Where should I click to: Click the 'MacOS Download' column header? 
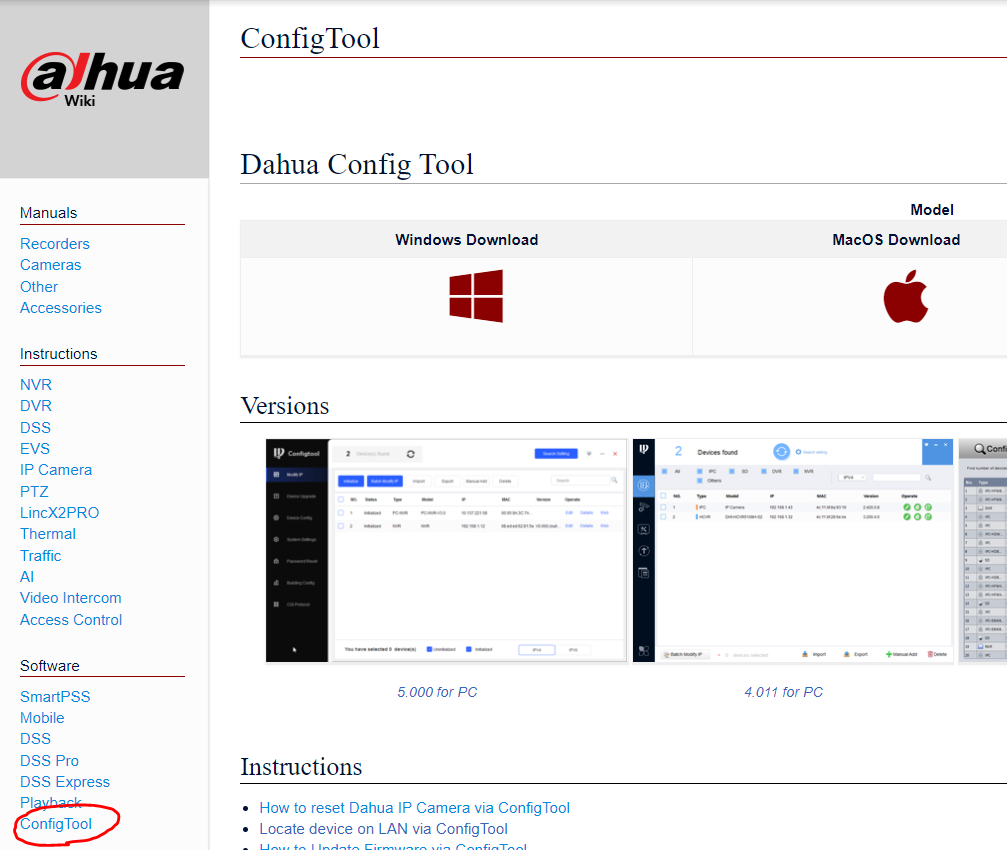click(897, 239)
